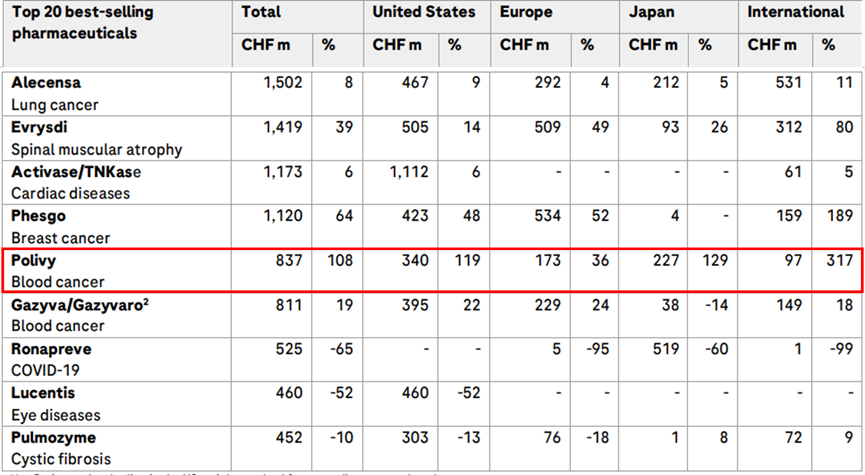Image resolution: width=865 pixels, height=475 pixels.
Task: Select the Evrysdi row label
Action: coord(41,129)
